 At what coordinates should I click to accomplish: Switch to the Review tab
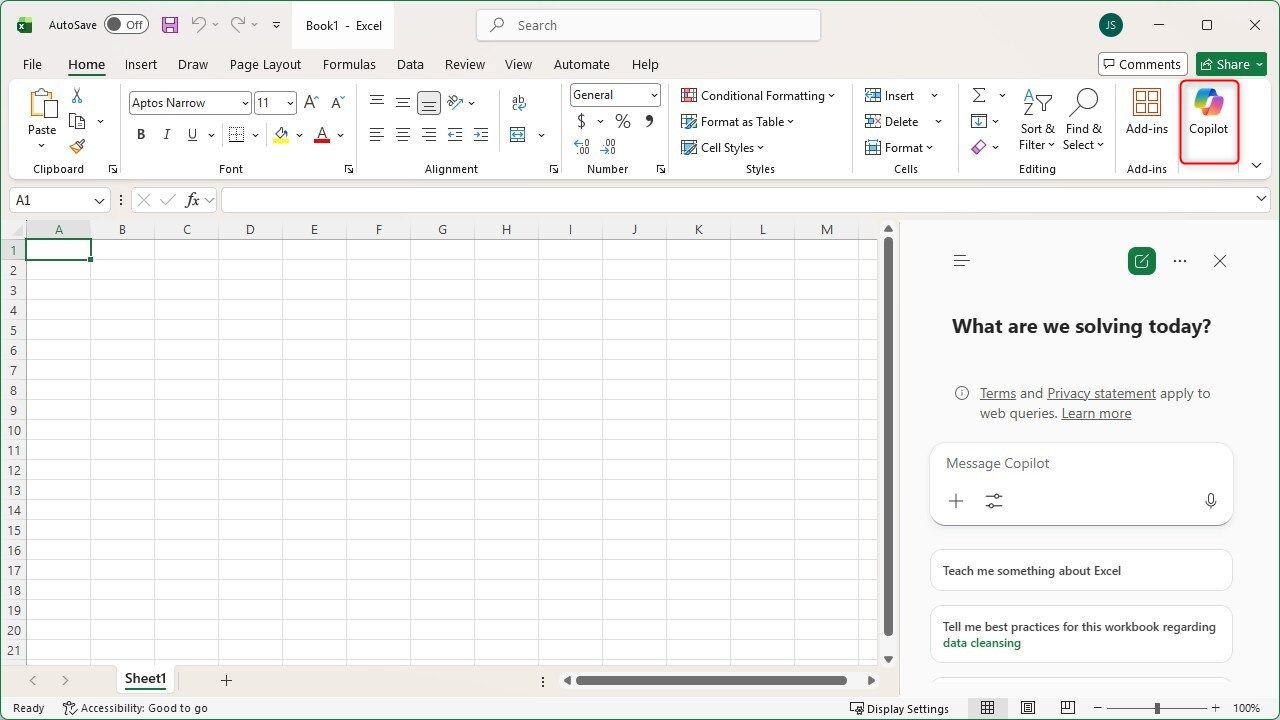tap(465, 64)
